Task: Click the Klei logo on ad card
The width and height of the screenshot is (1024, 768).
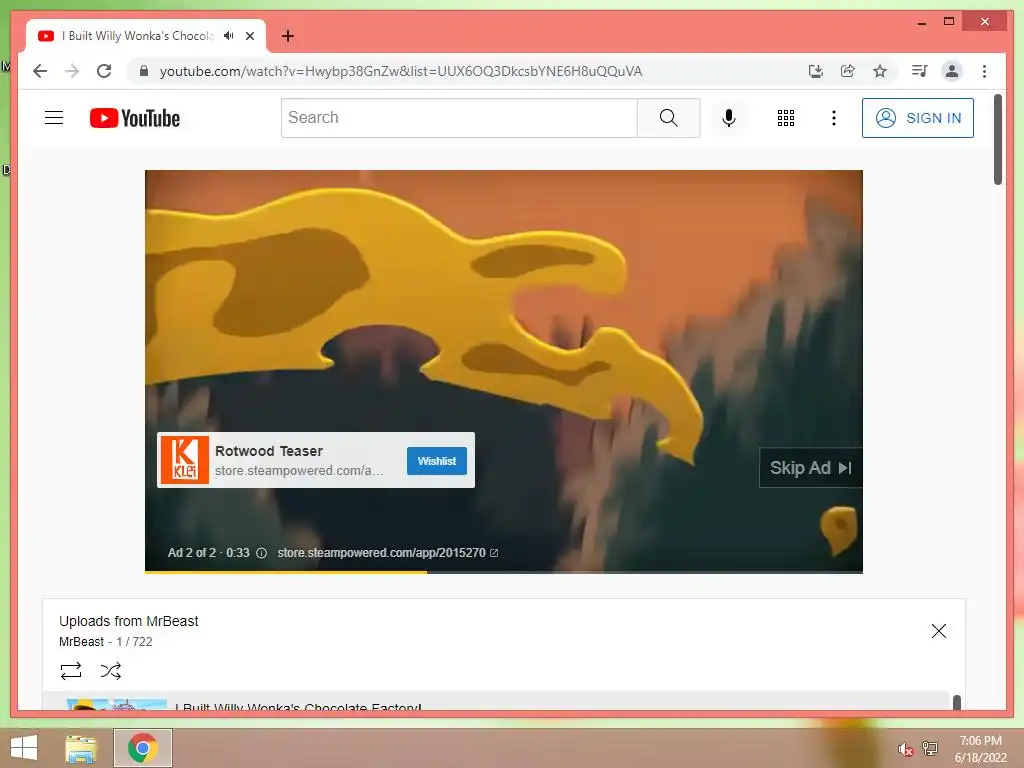Action: pos(185,460)
